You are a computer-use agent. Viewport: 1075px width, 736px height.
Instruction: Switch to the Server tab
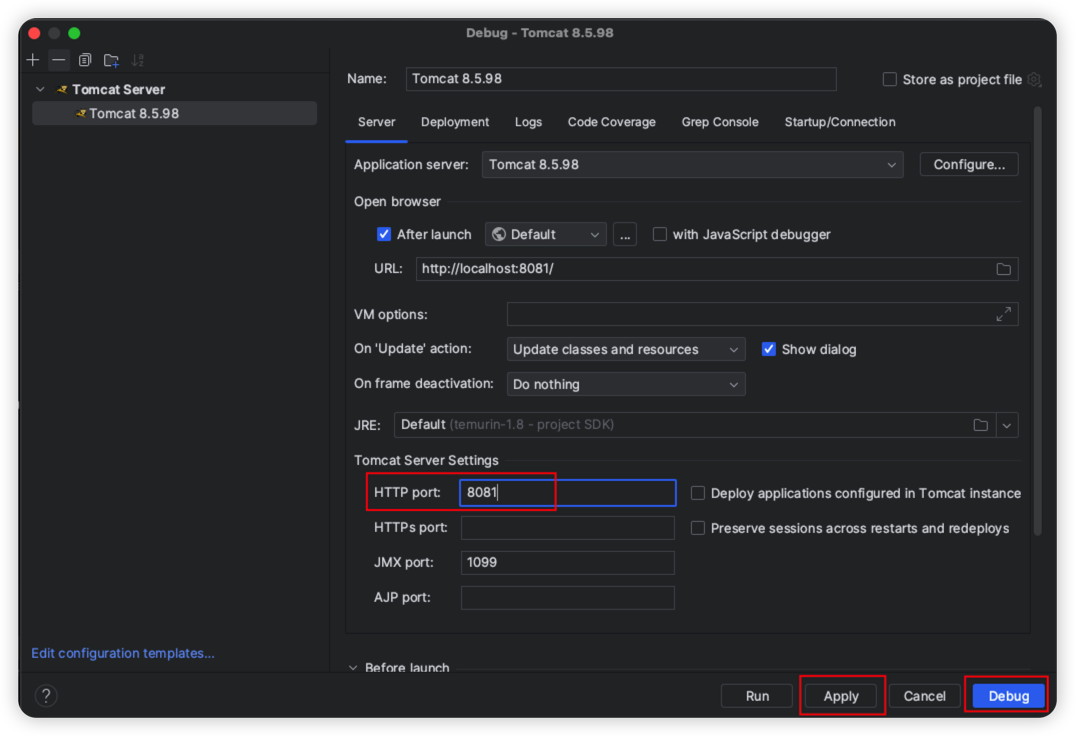tap(376, 122)
